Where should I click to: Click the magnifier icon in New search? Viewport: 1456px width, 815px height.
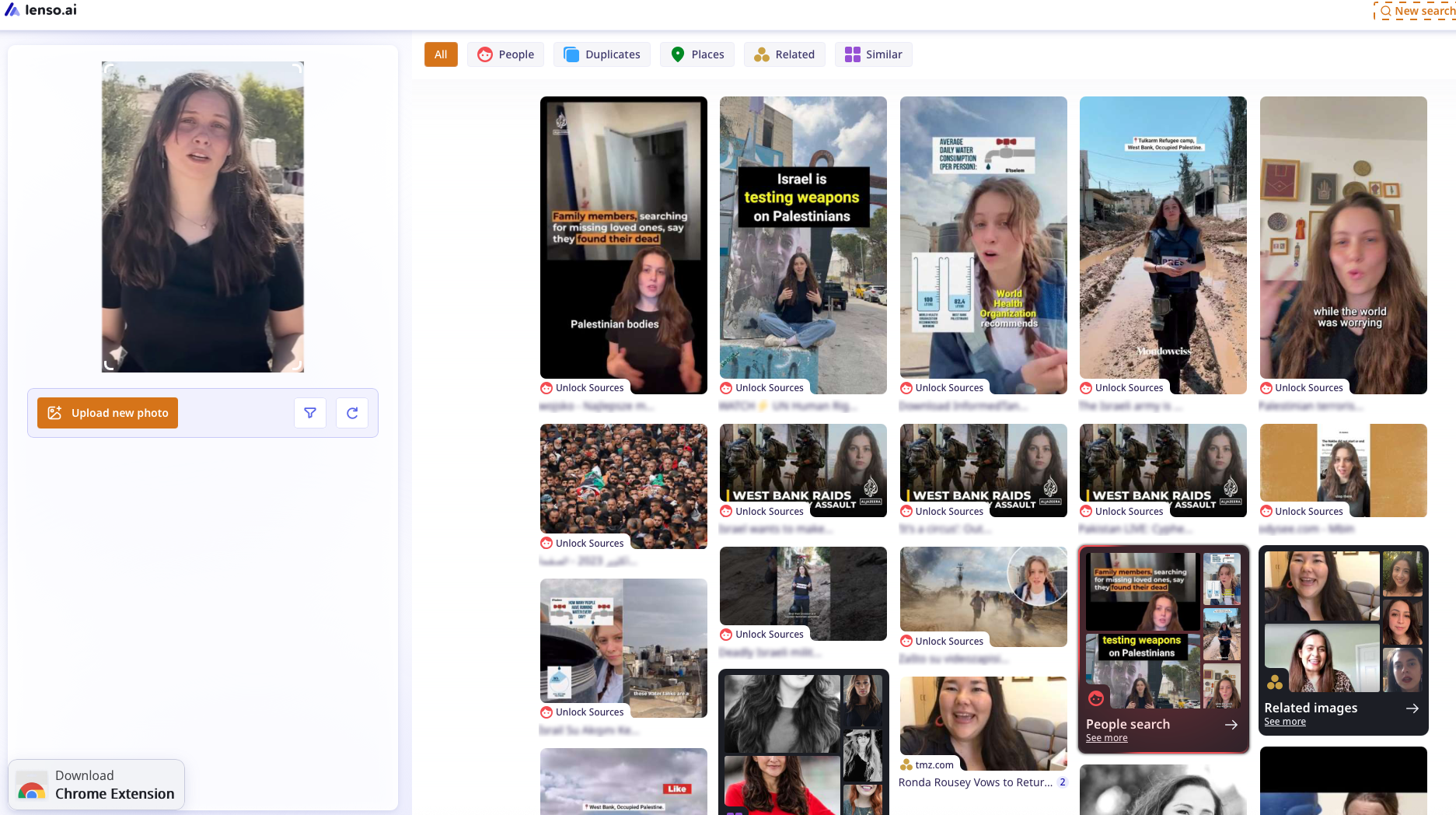[1385, 11]
